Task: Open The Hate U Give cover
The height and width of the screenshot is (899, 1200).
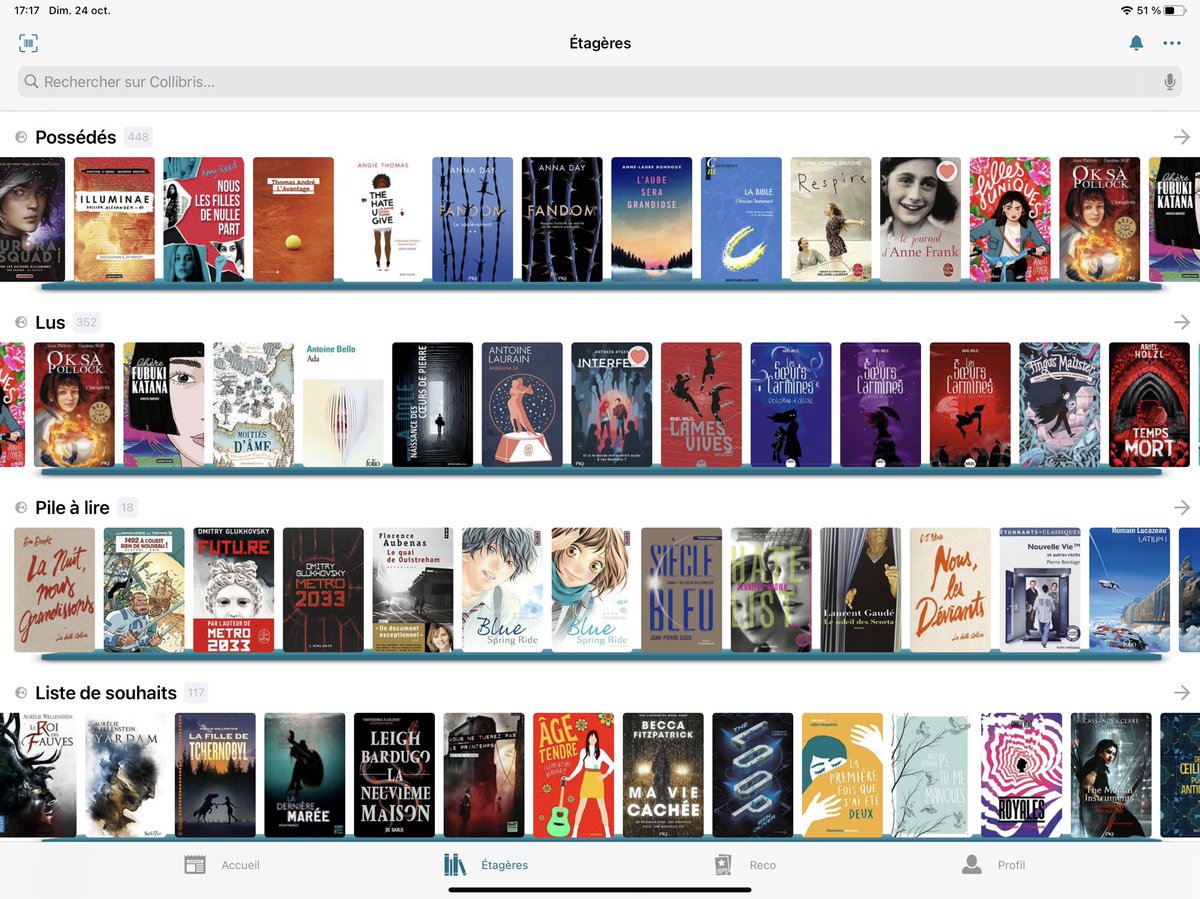Action: pyautogui.click(x=383, y=219)
